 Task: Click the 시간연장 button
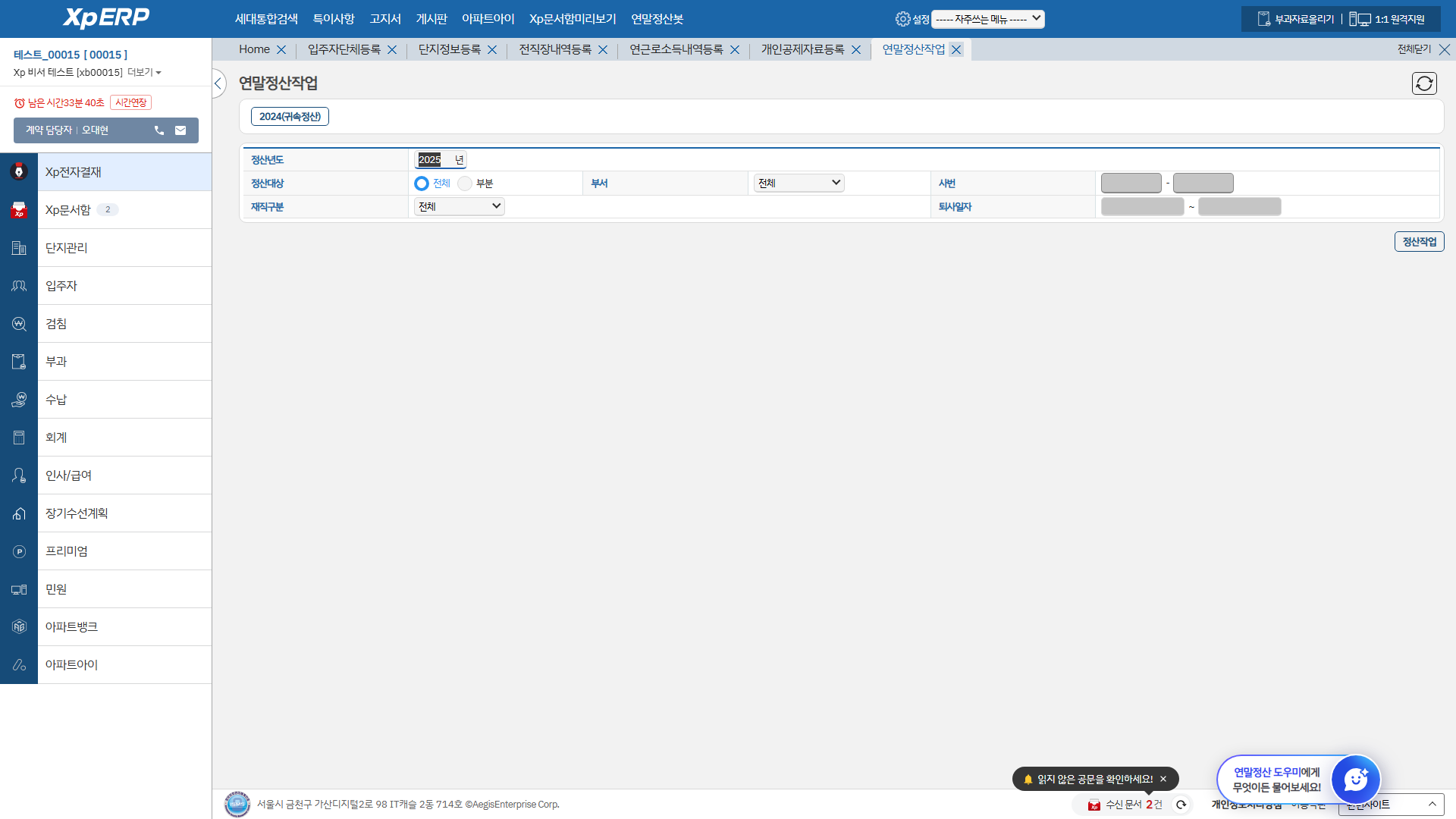(x=130, y=102)
